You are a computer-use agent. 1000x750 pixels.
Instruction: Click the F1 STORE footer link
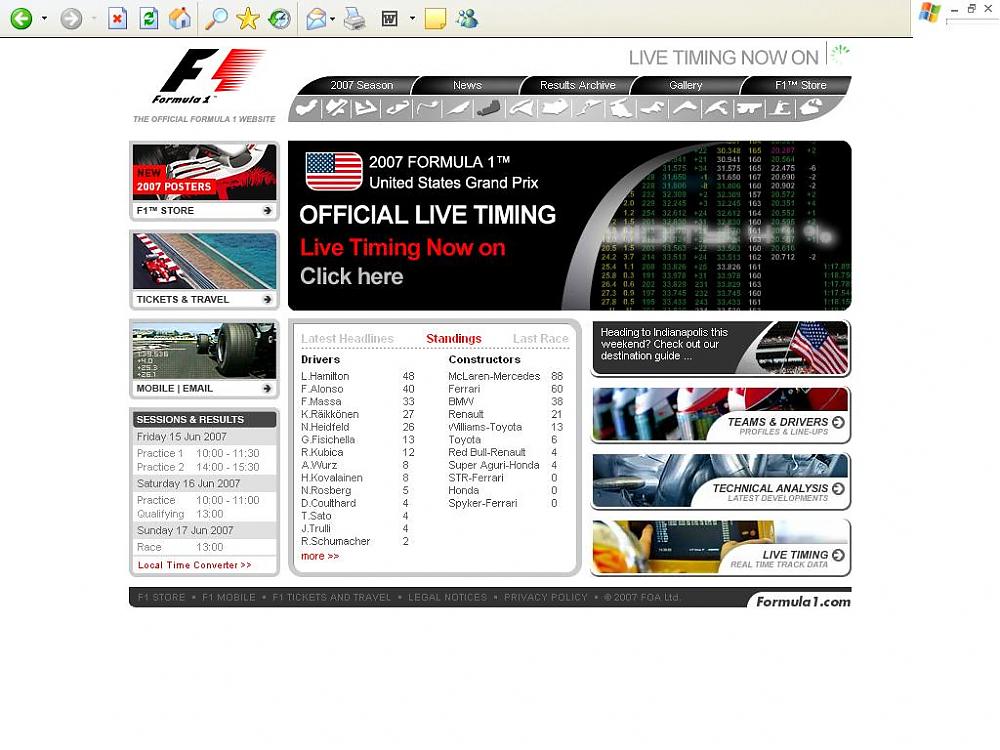[x=161, y=598]
